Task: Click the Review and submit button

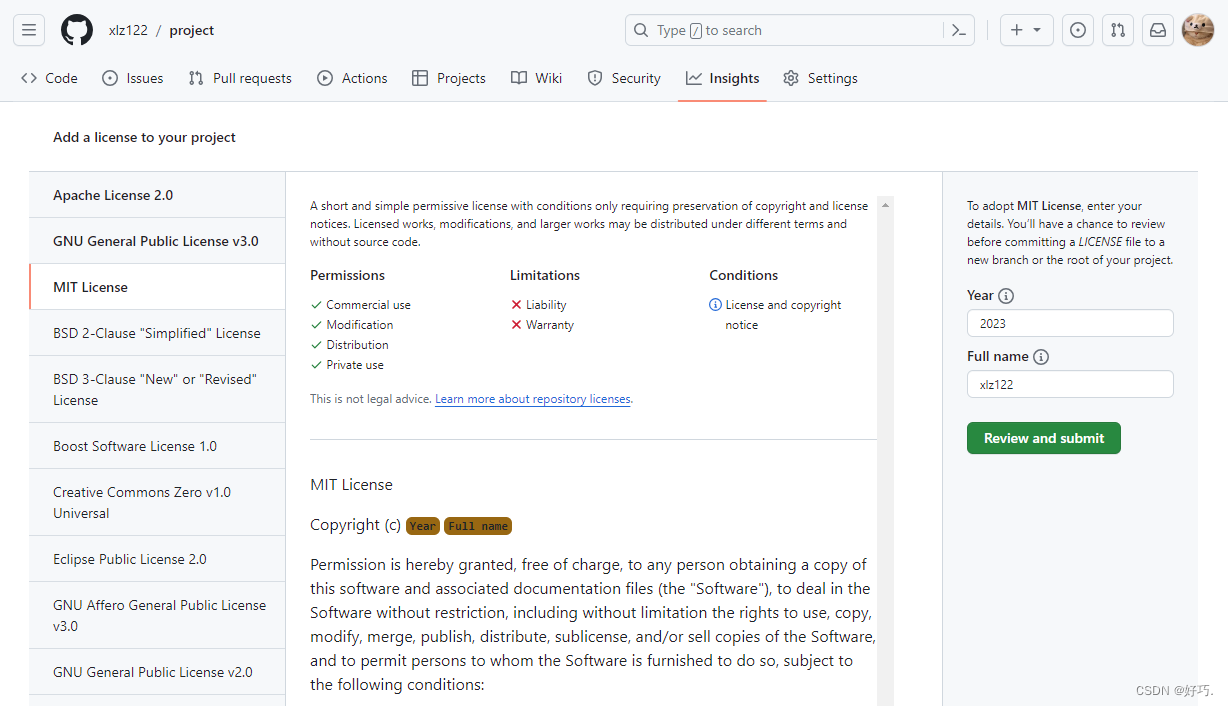Action: tap(1043, 438)
